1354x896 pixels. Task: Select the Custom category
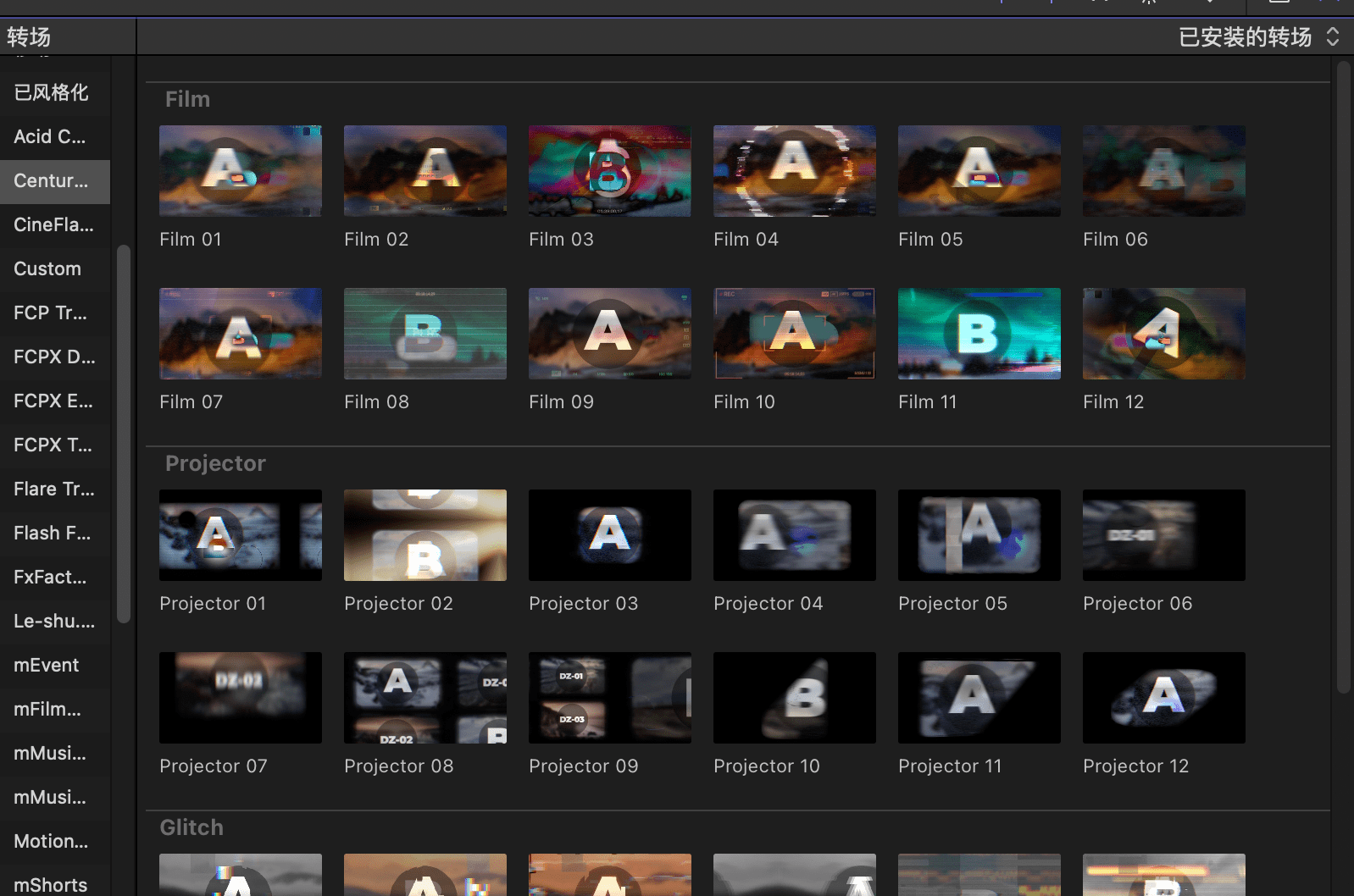(x=55, y=269)
